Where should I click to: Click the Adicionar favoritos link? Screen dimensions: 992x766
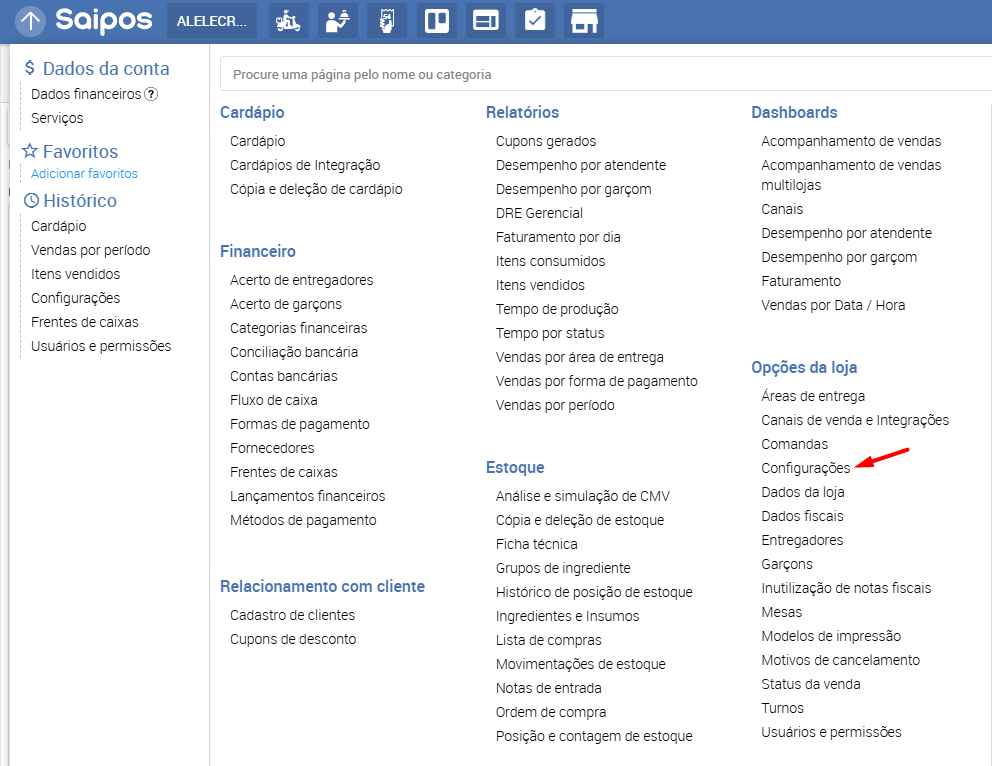tap(84, 174)
